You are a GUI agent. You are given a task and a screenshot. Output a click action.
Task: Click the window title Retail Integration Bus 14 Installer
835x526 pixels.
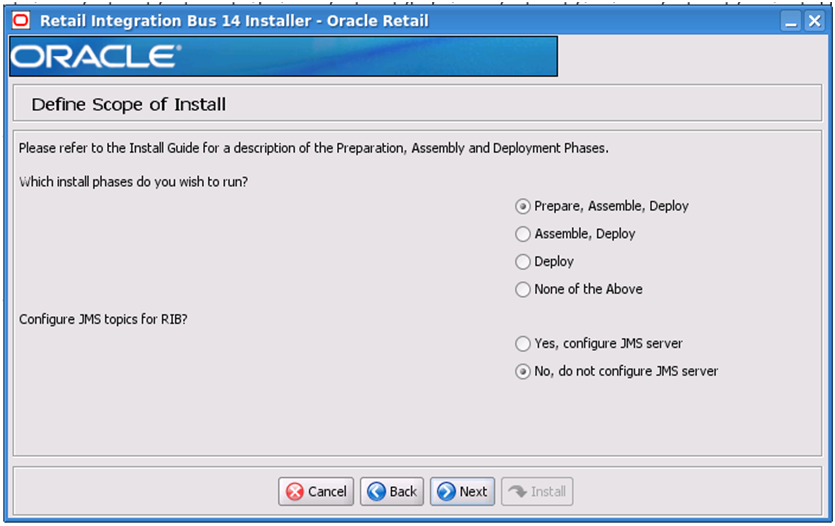[234, 21]
